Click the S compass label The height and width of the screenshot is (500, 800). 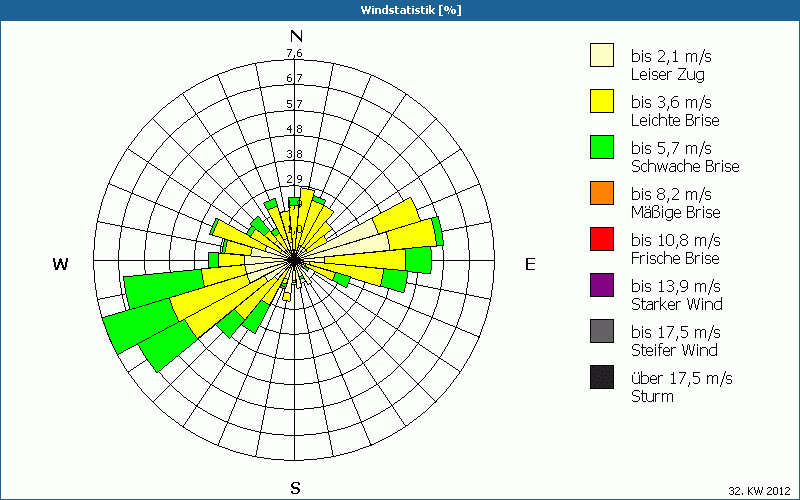pos(295,488)
